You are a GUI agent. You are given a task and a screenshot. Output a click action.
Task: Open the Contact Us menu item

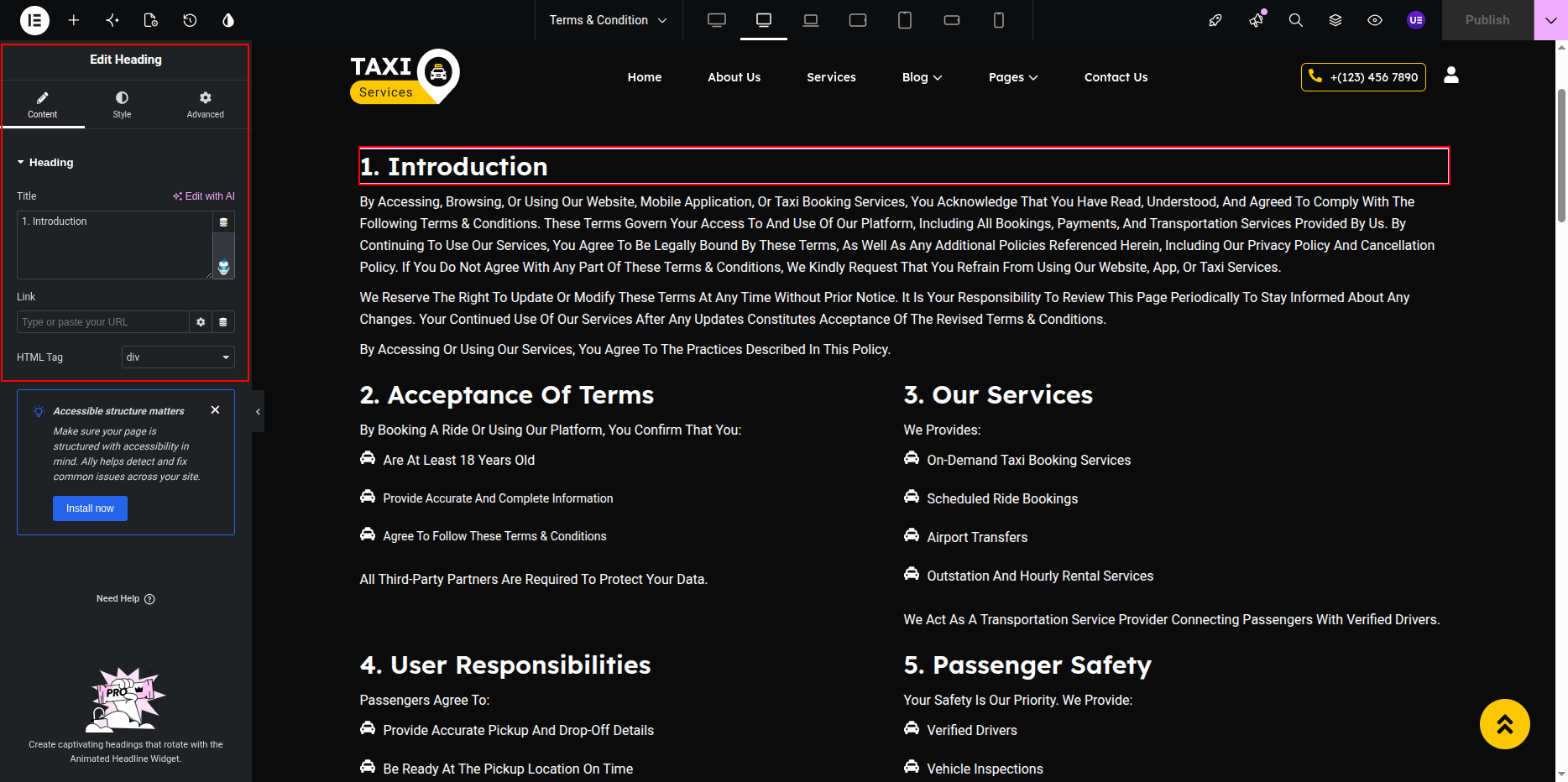tap(1116, 77)
